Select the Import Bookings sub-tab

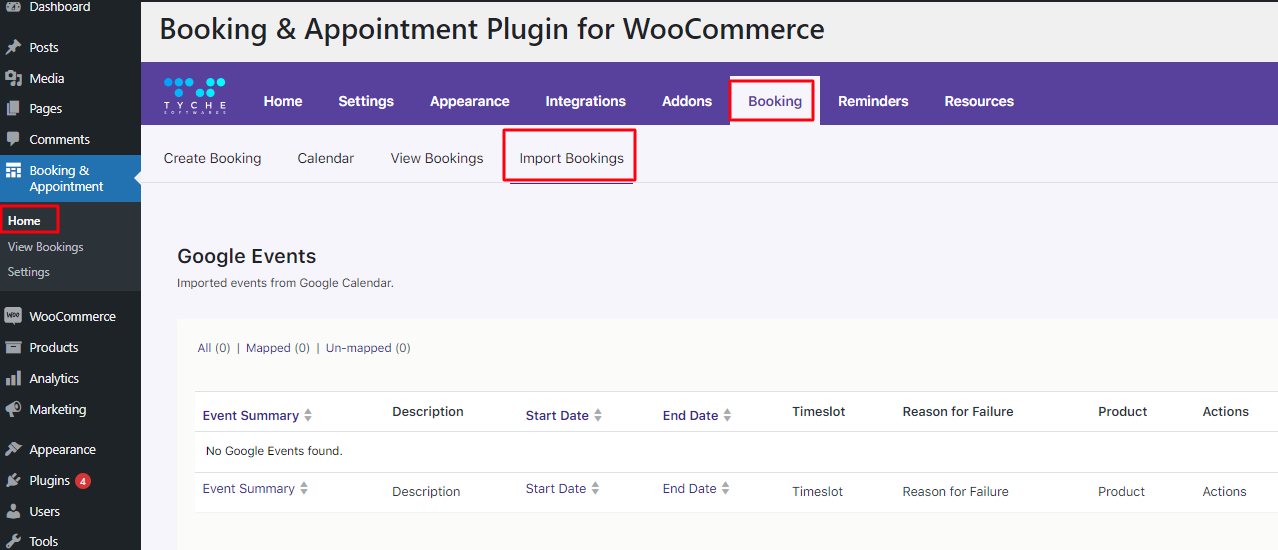(x=572, y=158)
